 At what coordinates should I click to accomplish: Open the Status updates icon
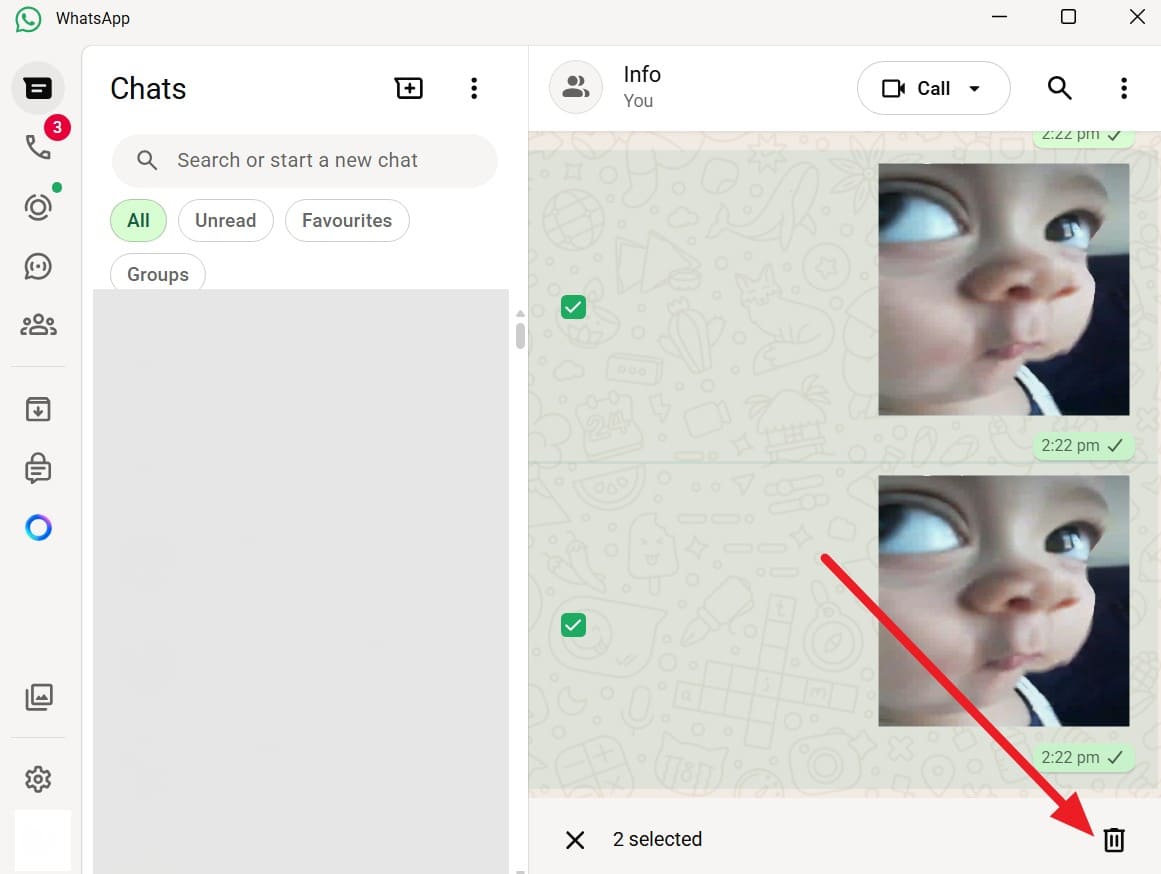(x=38, y=207)
